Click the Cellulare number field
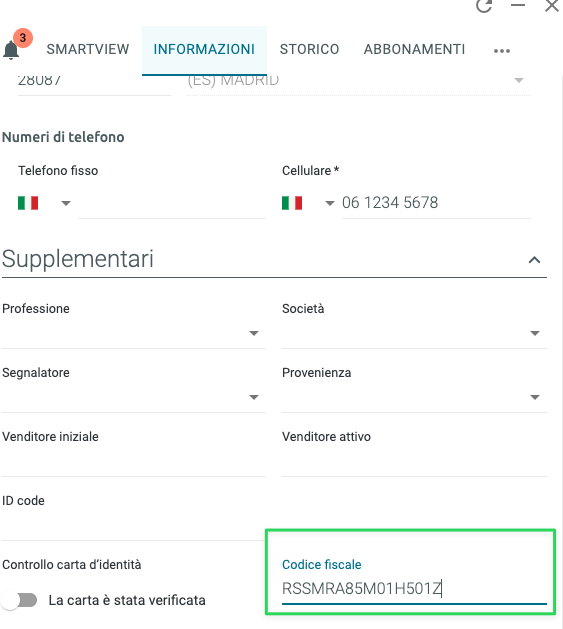Image resolution: width=563 pixels, height=629 pixels. point(436,203)
